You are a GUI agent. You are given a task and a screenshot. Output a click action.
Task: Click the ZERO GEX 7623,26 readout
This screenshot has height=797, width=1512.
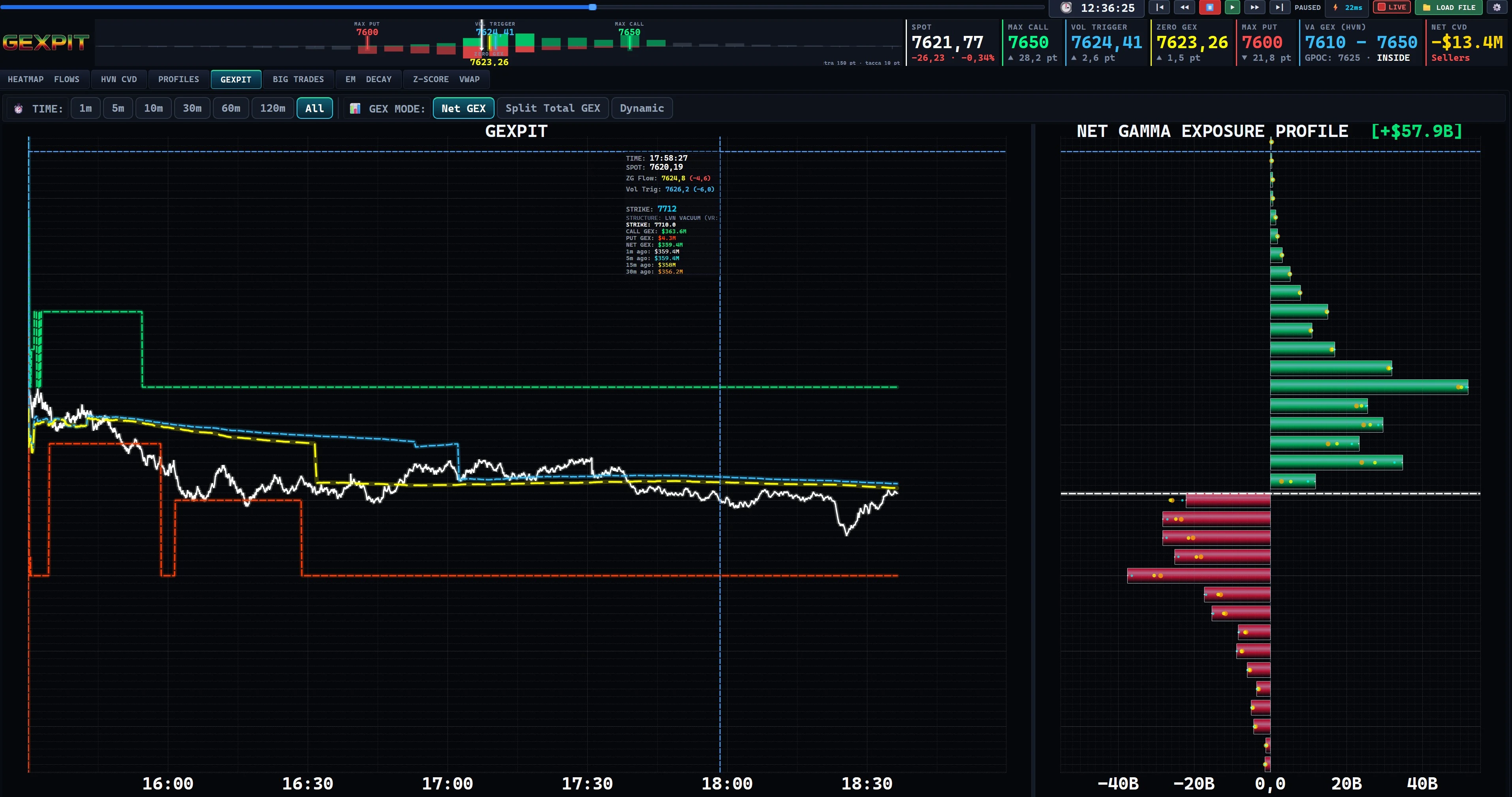pyautogui.click(x=1192, y=42)
